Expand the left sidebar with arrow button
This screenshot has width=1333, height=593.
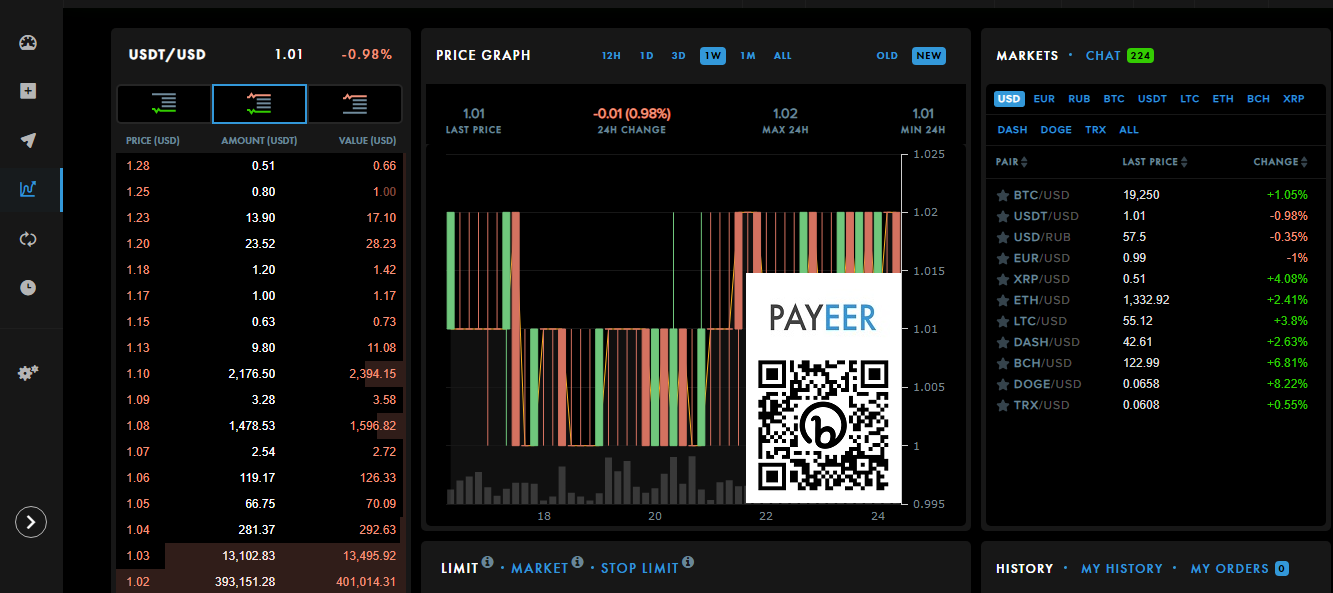coord(31,521)
